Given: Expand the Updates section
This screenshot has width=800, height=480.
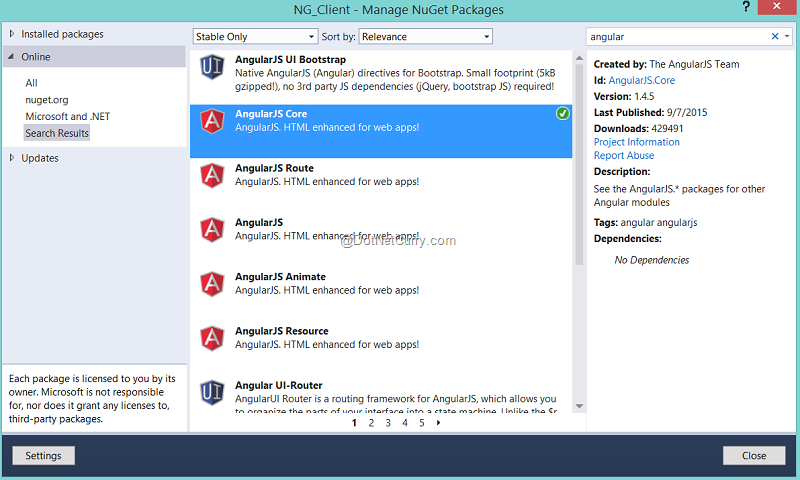Looking at the screenshot, I should pos(12,158).
